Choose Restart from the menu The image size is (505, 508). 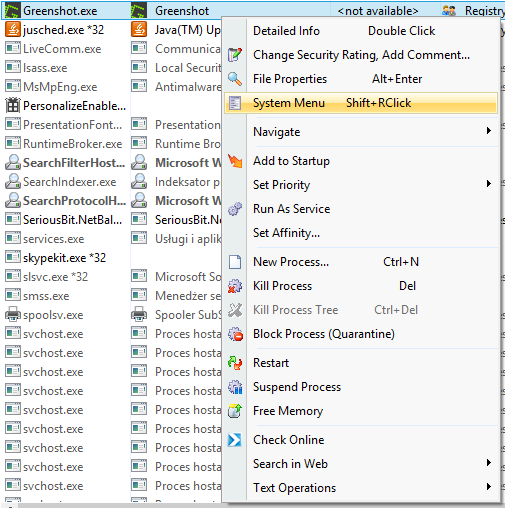pyautogui.click(x=361, y=363)
